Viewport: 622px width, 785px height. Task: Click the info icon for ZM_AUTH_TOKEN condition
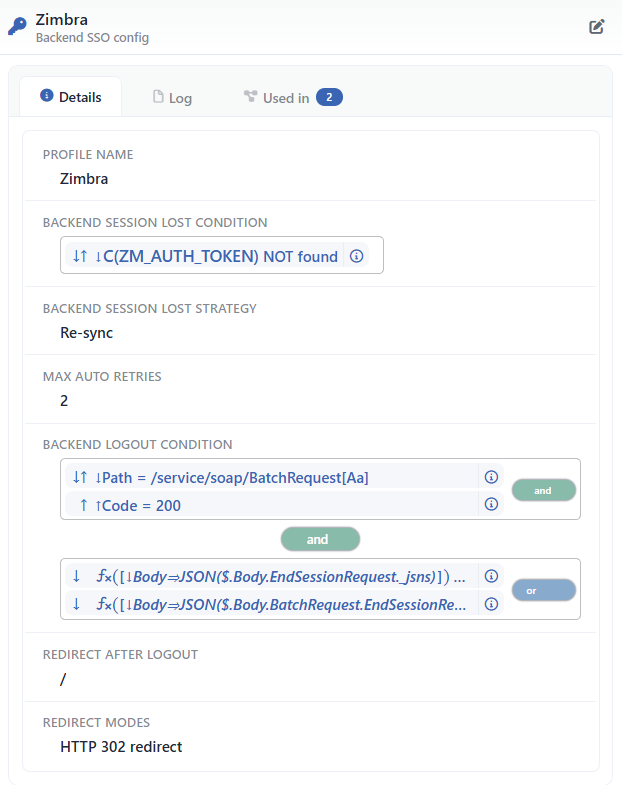(356, 256)
